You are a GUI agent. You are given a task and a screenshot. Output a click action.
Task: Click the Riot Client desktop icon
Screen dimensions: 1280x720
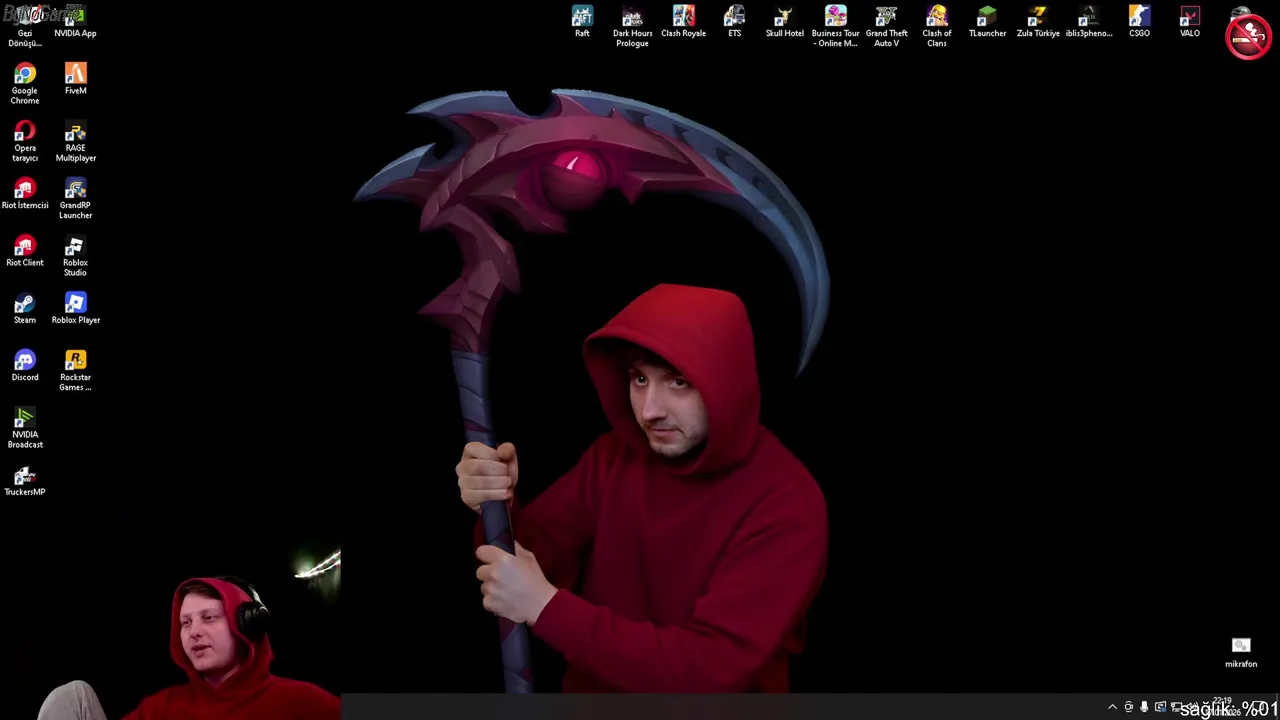point(25,251)
